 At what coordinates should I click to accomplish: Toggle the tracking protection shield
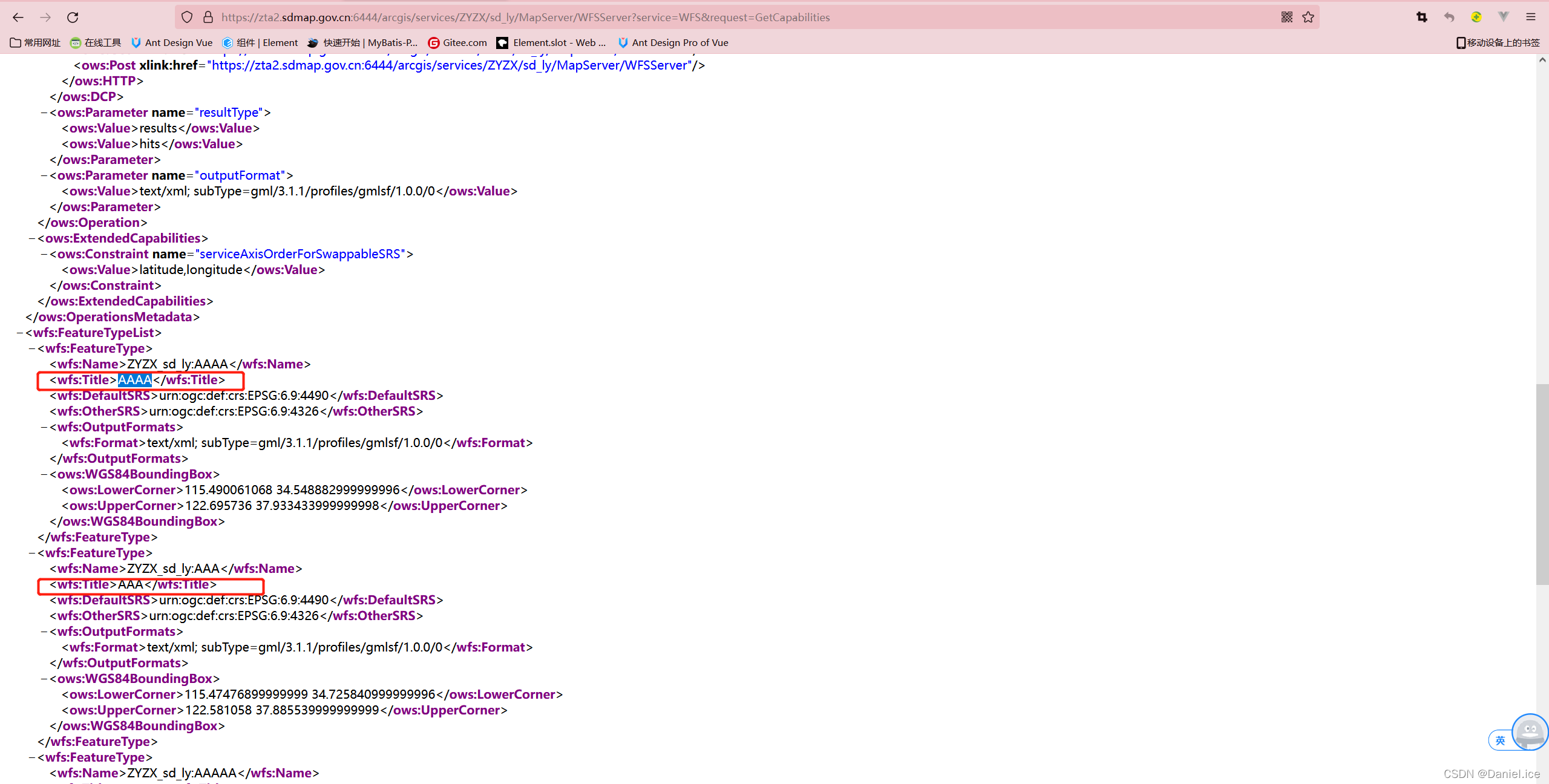187,17
